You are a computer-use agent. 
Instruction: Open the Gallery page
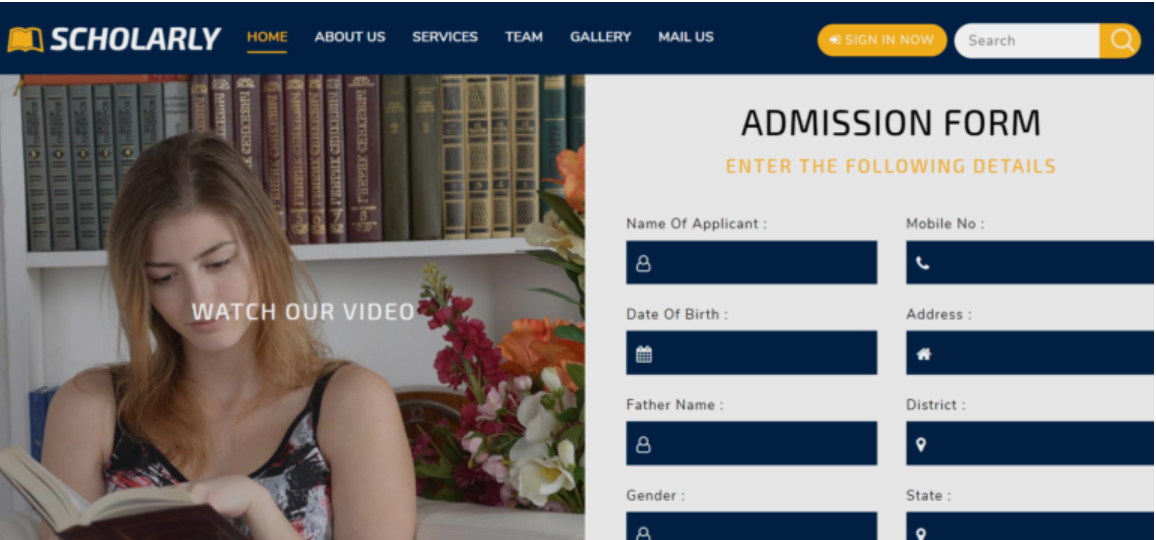(600, 37)
